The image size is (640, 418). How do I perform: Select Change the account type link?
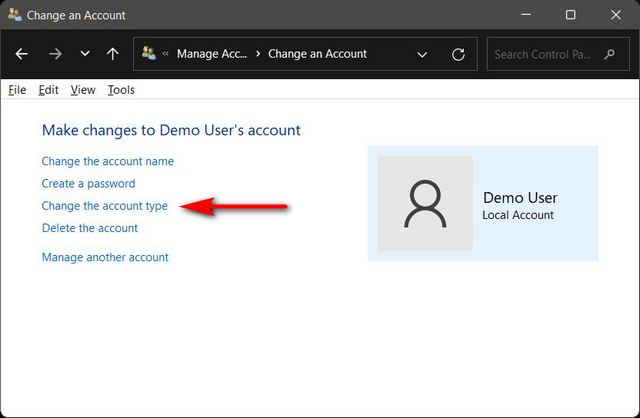[x=104, y=206]
